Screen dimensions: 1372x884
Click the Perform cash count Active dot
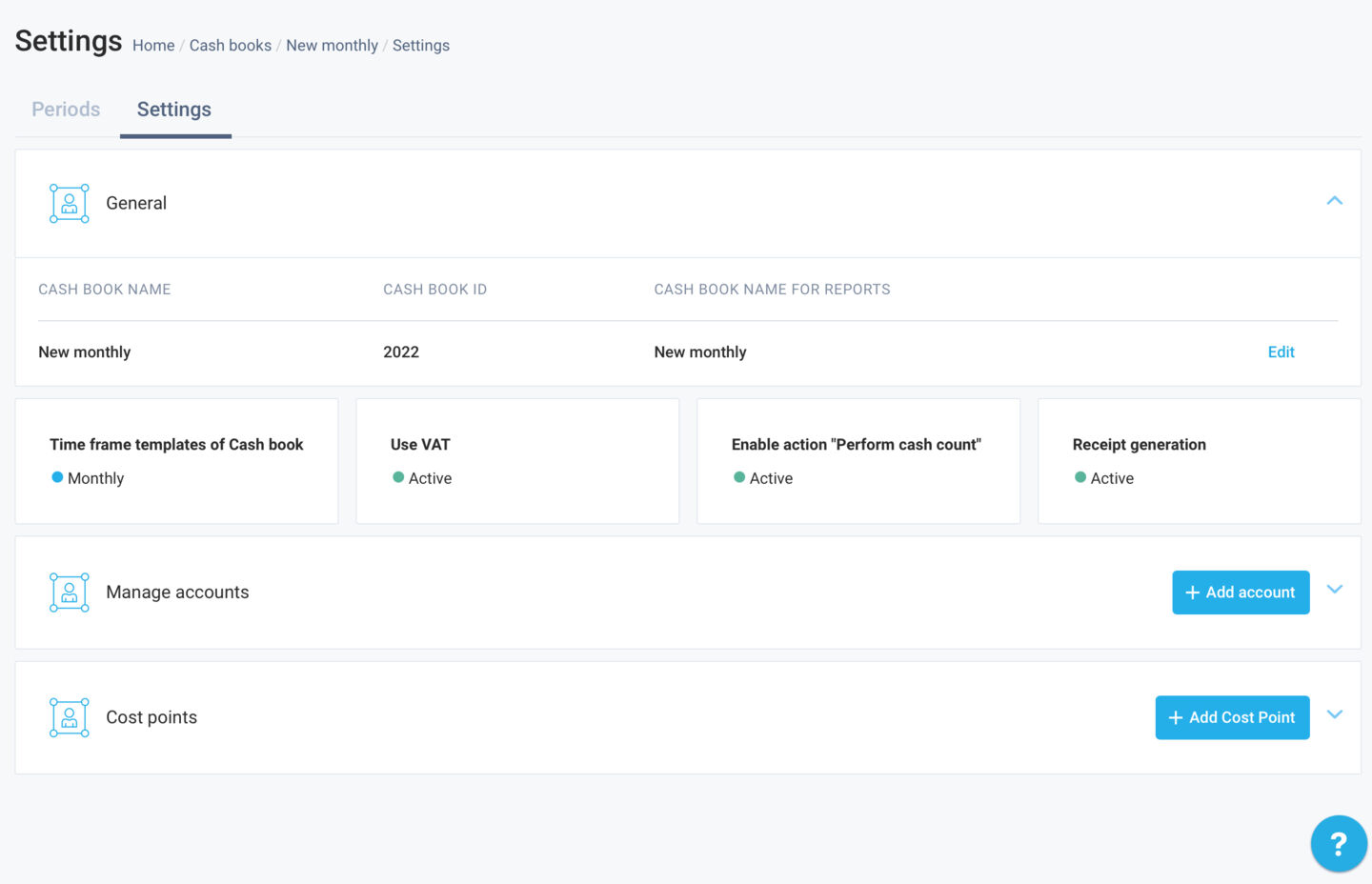739,477
